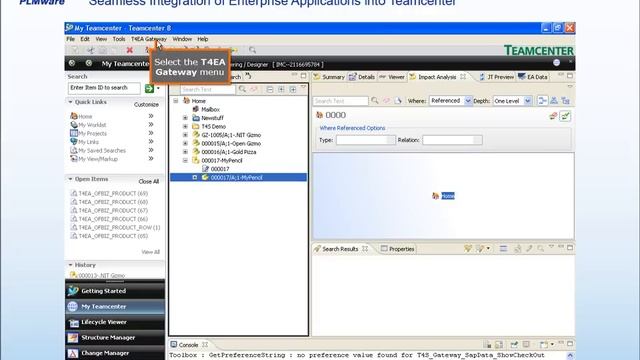Open the T4EA Gateway menu
This screenshot has height=360, width=640.
pos(149,39)
